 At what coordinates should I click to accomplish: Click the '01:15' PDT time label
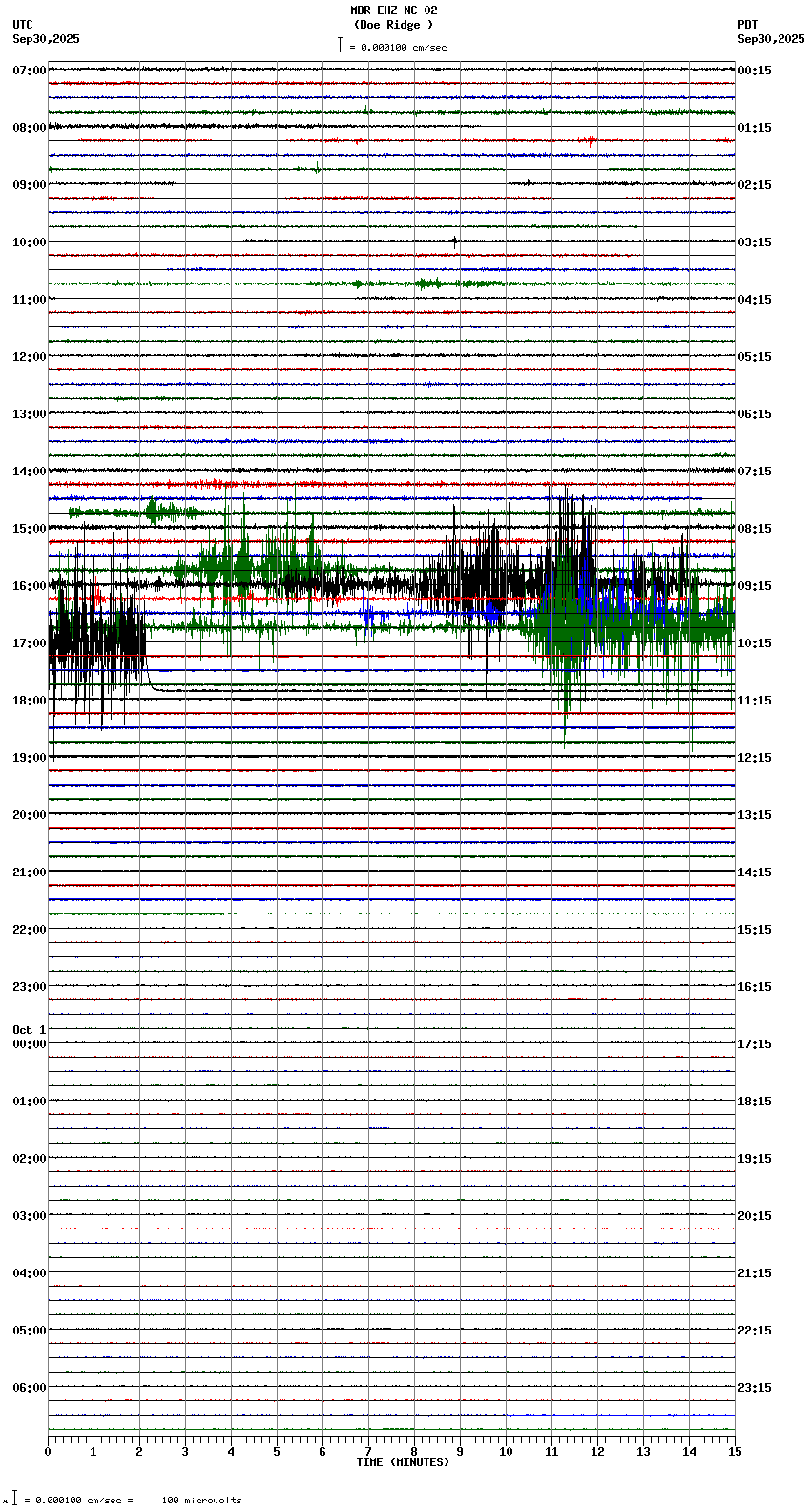click(755, 128)
